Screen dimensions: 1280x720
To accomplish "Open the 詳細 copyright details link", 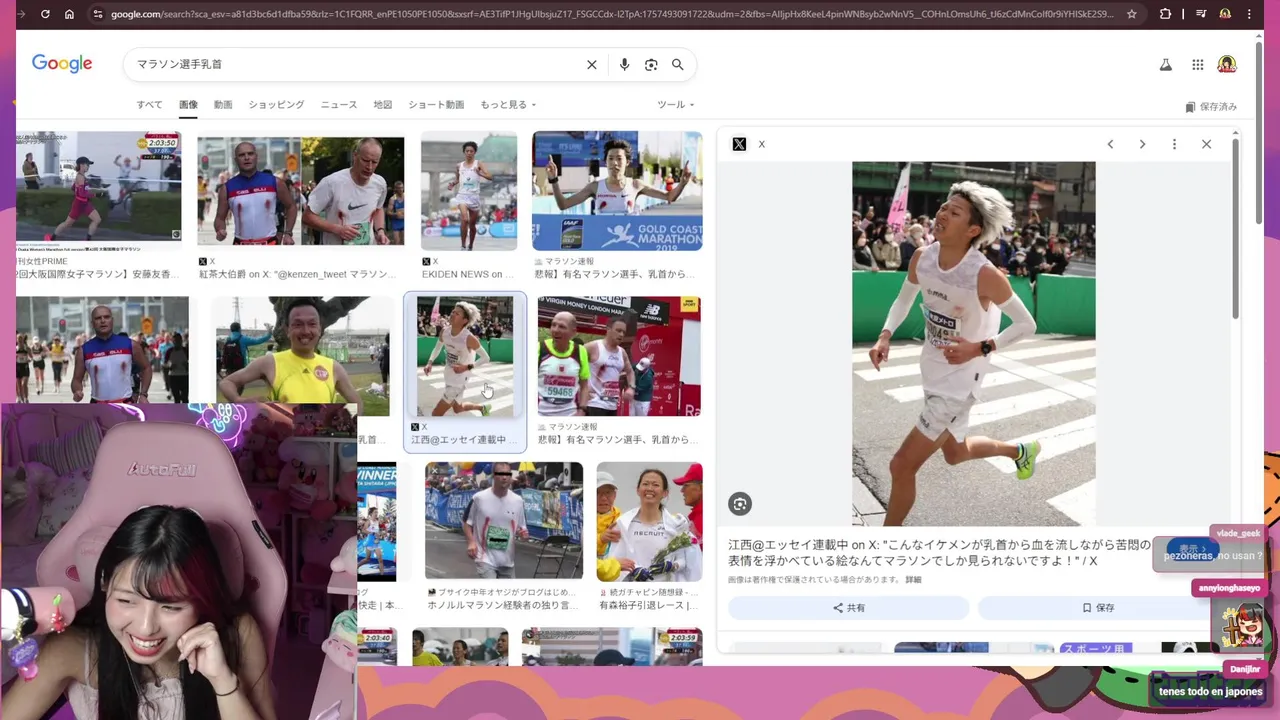I will click(x=913, y=580).
